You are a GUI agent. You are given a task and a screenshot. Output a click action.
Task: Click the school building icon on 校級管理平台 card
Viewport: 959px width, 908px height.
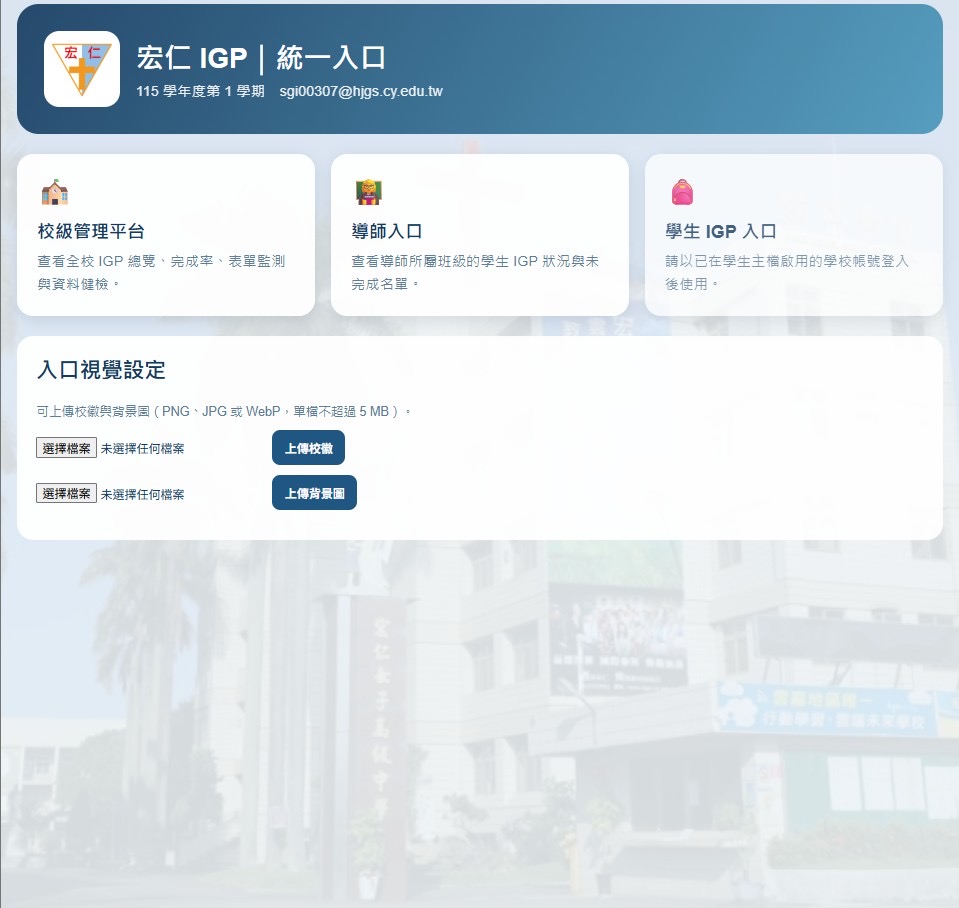click(x=54, y=192)
